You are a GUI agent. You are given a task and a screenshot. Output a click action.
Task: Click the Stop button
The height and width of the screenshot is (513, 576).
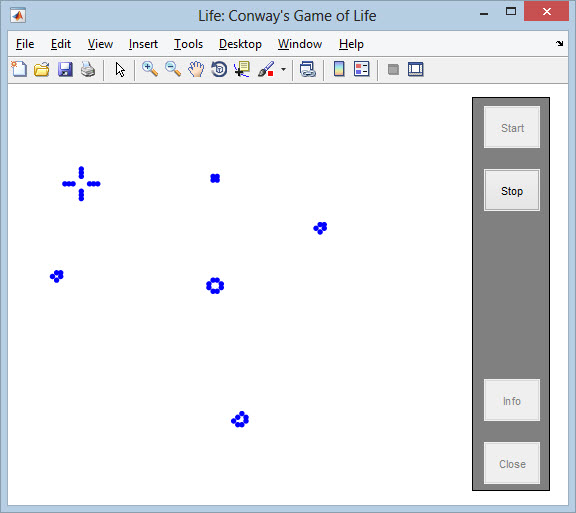(x=512, y=190)
